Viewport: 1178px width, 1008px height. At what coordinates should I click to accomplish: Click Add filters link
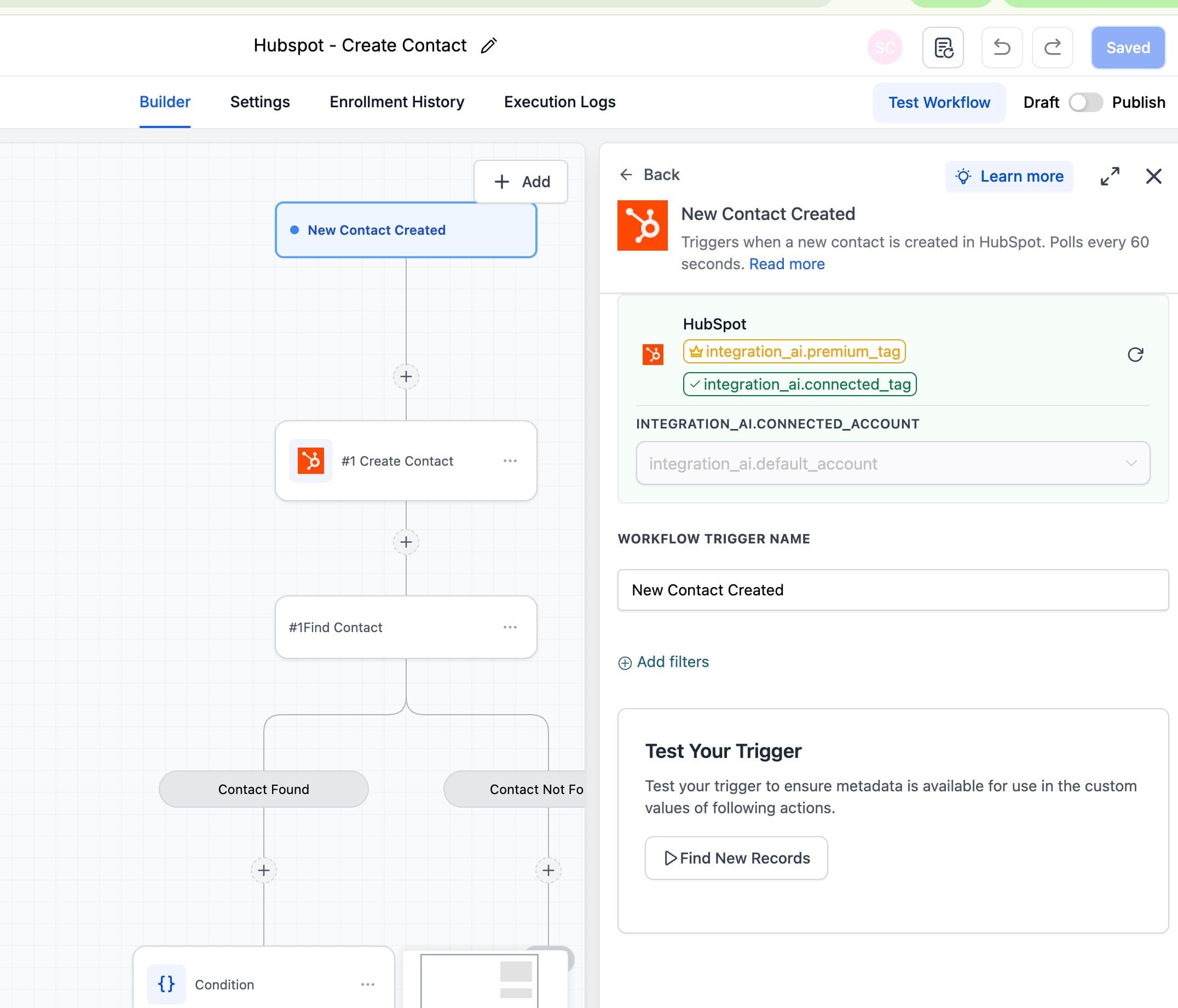pos(663,662)
